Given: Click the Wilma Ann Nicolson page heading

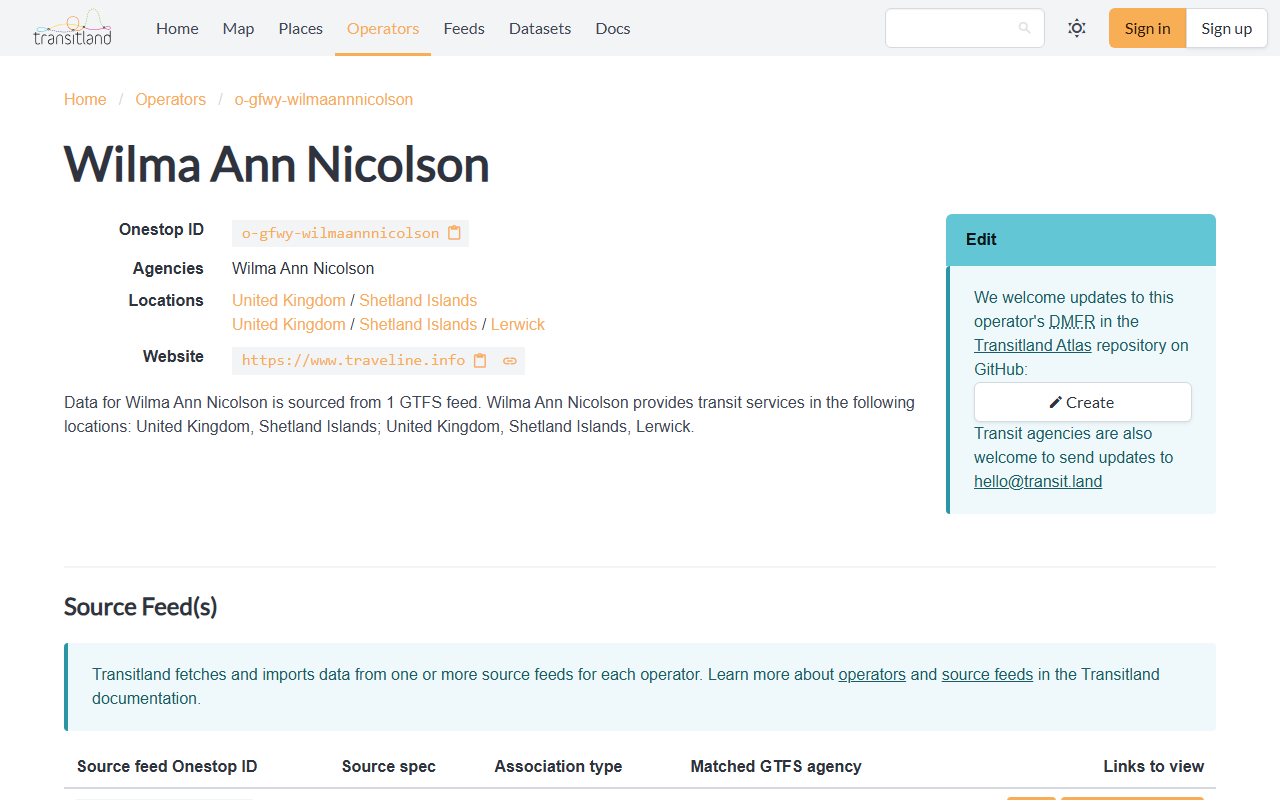Looking at the screenshot, I should (277, 165).
